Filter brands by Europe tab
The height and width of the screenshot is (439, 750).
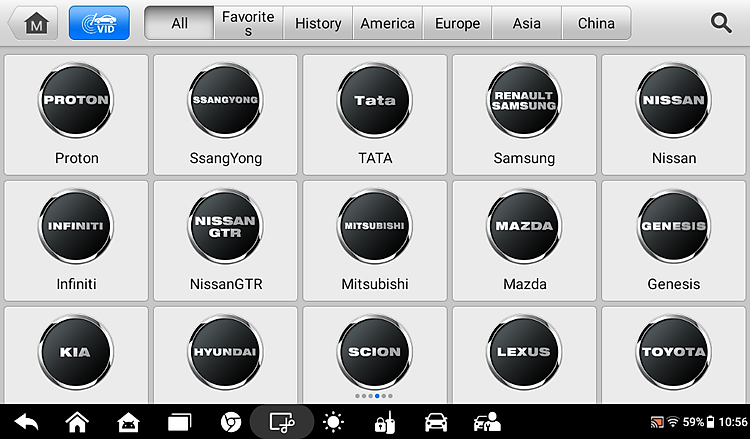(457, 23)
